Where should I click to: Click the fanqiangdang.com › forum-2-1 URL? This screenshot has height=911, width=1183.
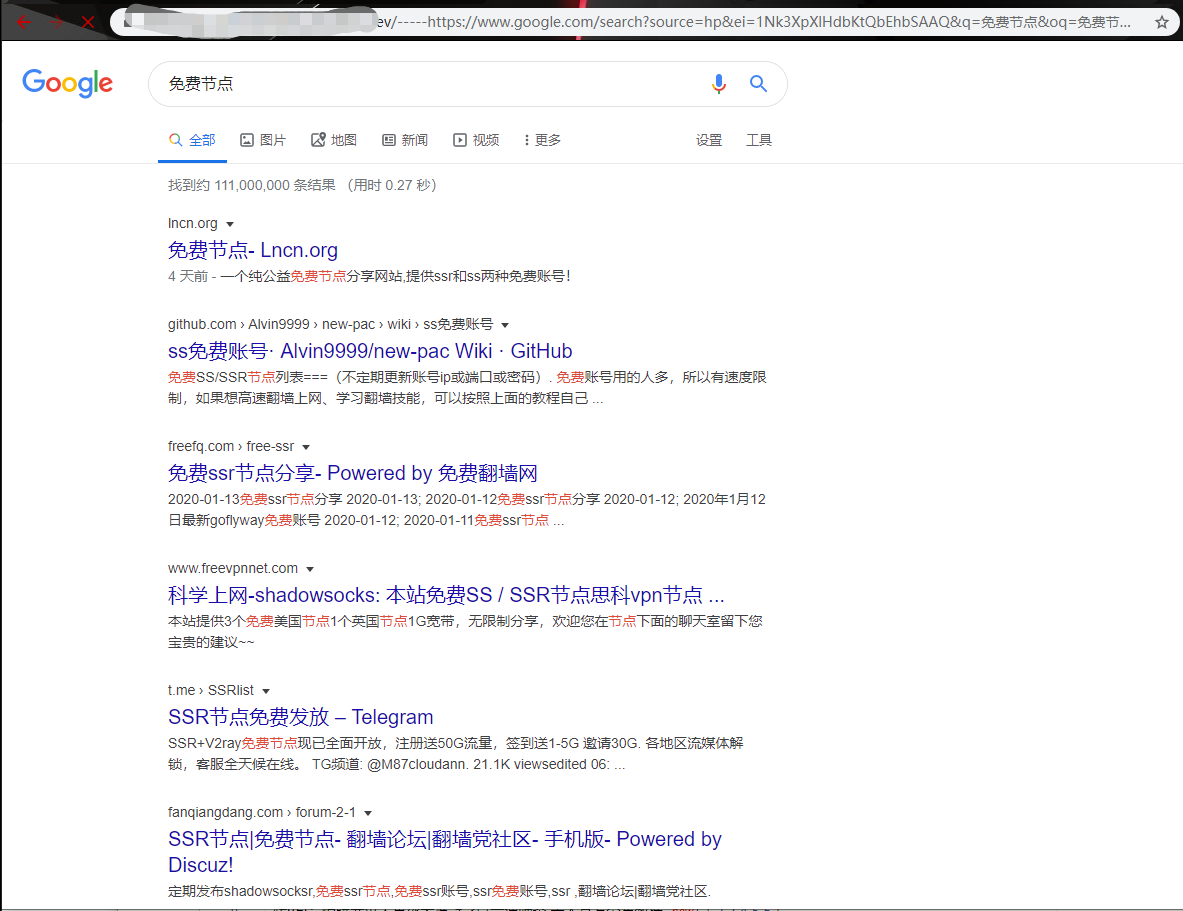261,813
